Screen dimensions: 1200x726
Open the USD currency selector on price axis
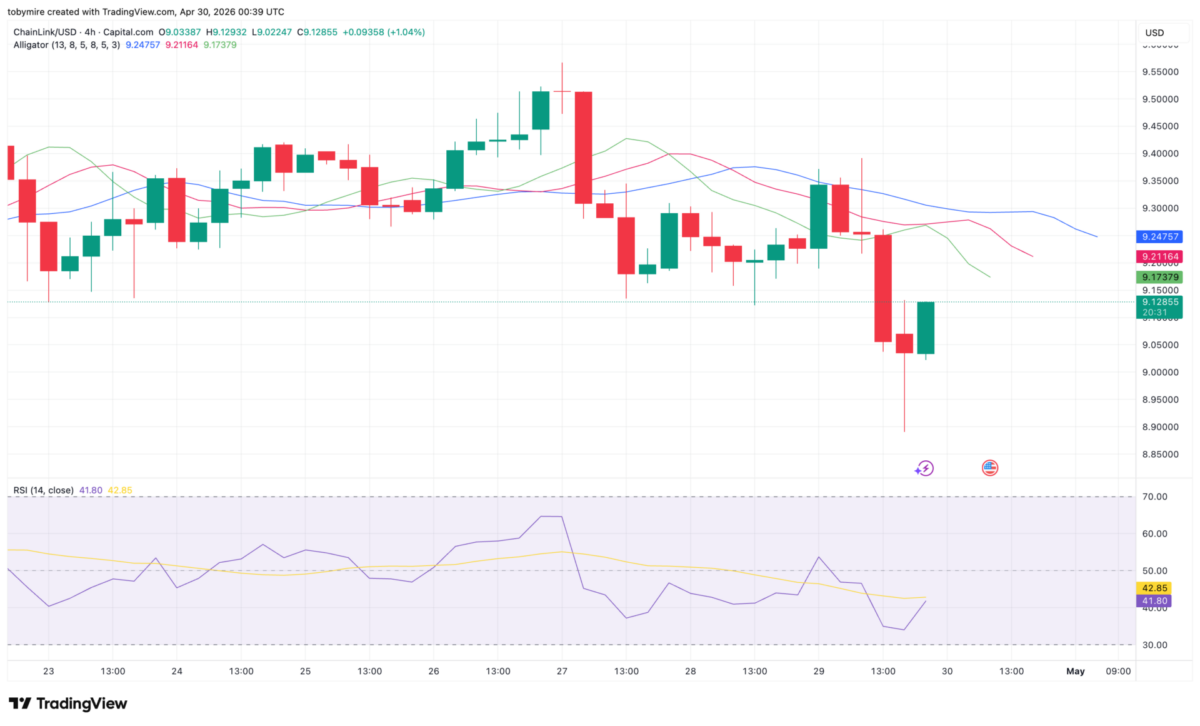click(x=1155, y=33)
